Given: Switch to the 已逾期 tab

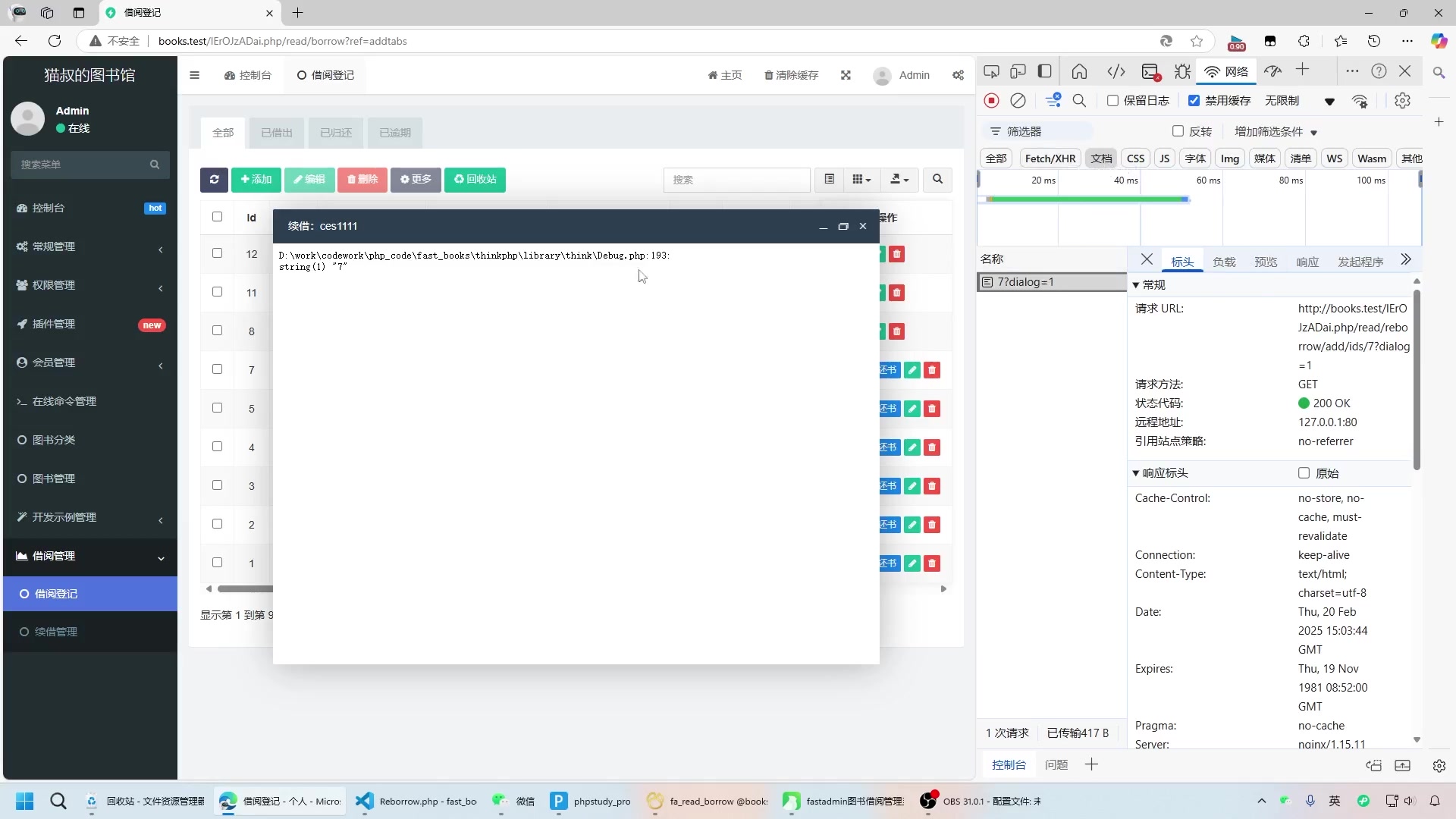Looking at the screenshot, I should [395, 133].
